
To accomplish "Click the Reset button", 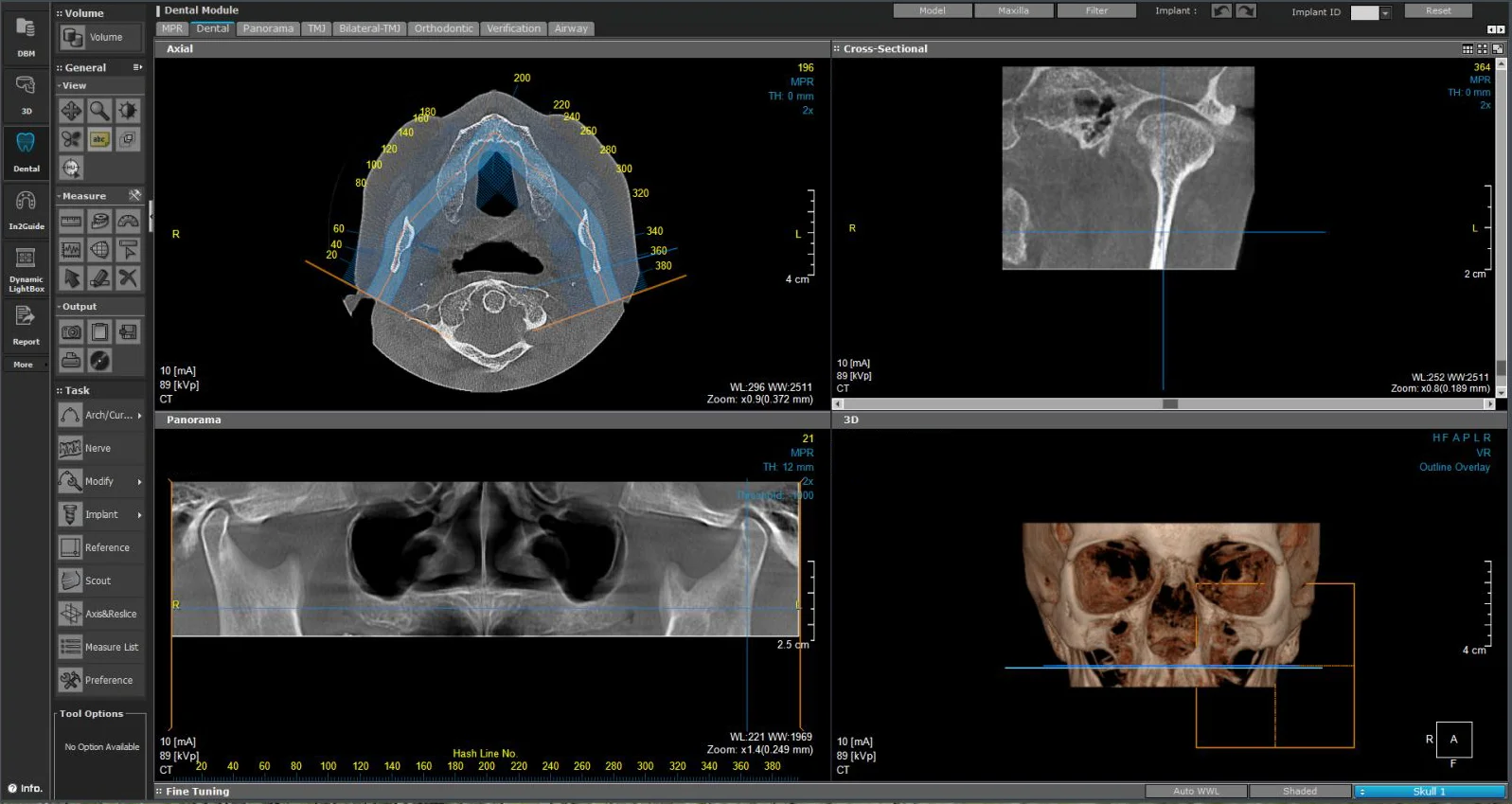I will (x=1438, y=10).
